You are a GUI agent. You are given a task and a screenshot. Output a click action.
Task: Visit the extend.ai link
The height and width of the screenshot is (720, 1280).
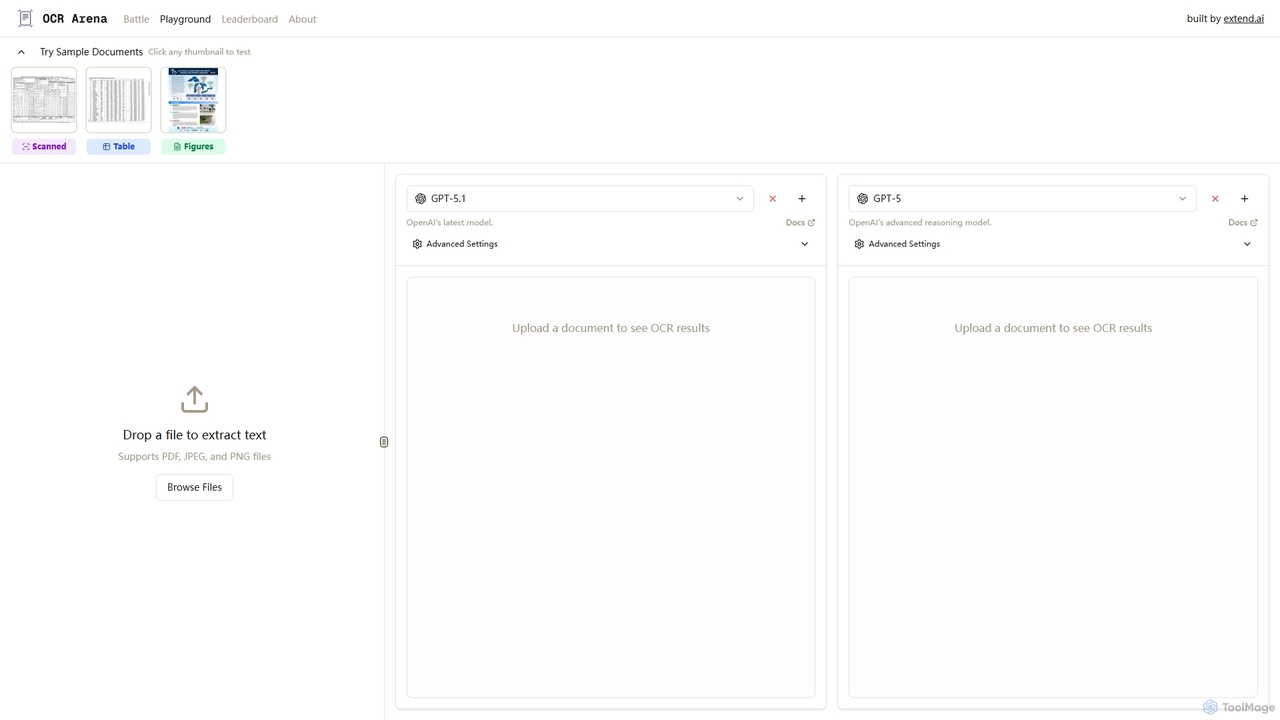click(x=1243, y=19)
